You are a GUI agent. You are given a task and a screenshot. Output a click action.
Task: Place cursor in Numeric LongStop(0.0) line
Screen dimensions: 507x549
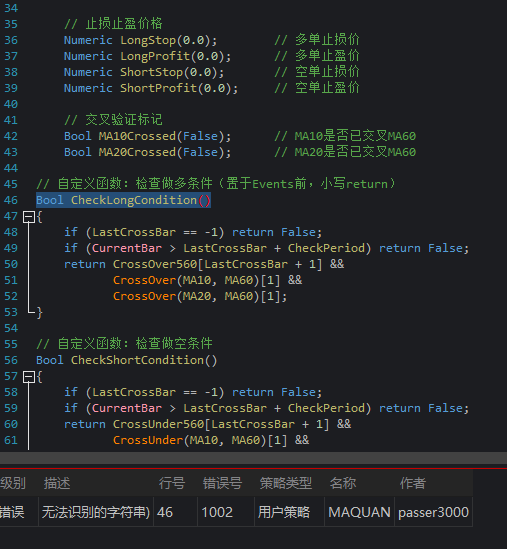(x=140, y=40)
